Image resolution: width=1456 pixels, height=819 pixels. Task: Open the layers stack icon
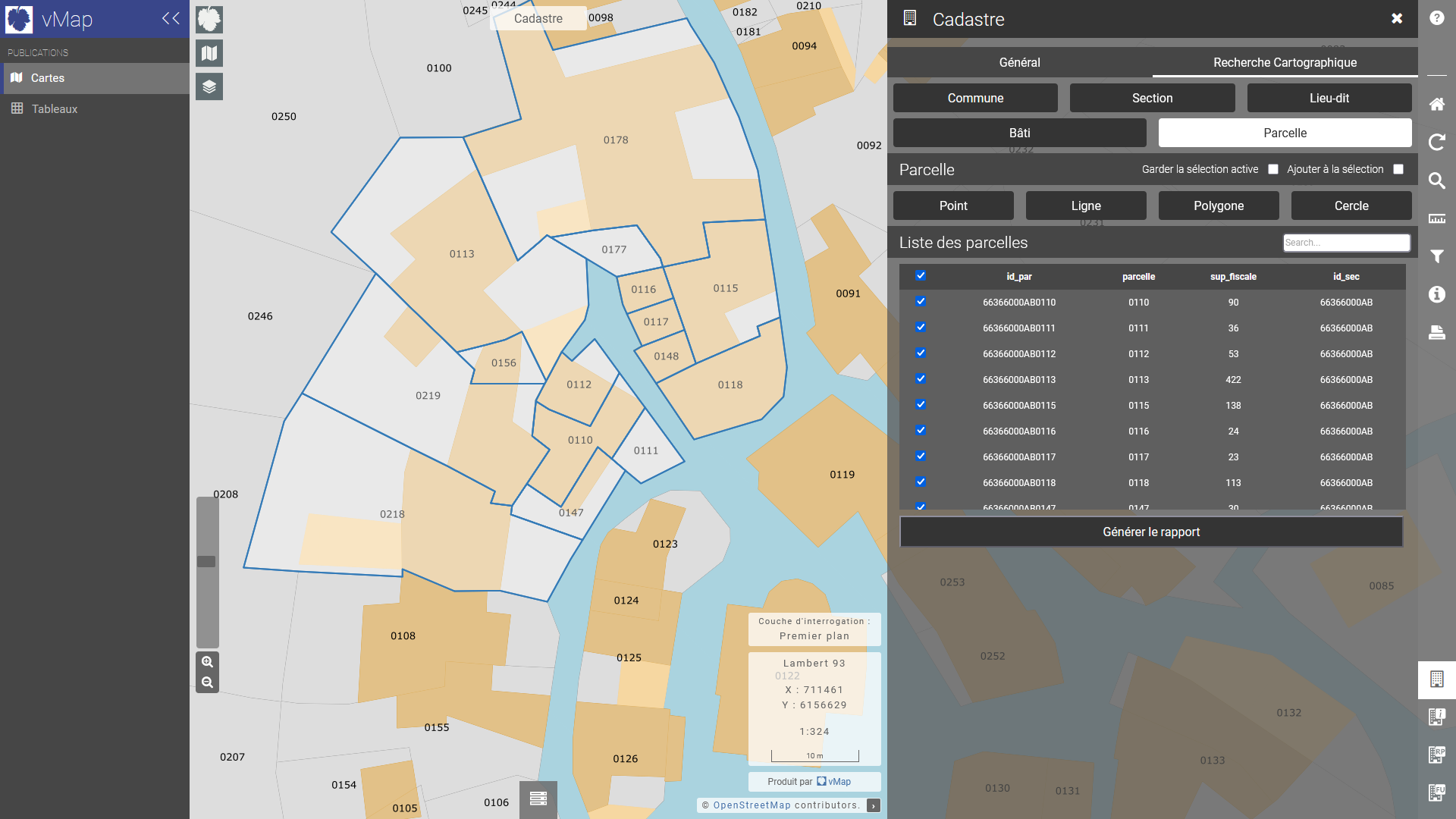tap(209, 86)
